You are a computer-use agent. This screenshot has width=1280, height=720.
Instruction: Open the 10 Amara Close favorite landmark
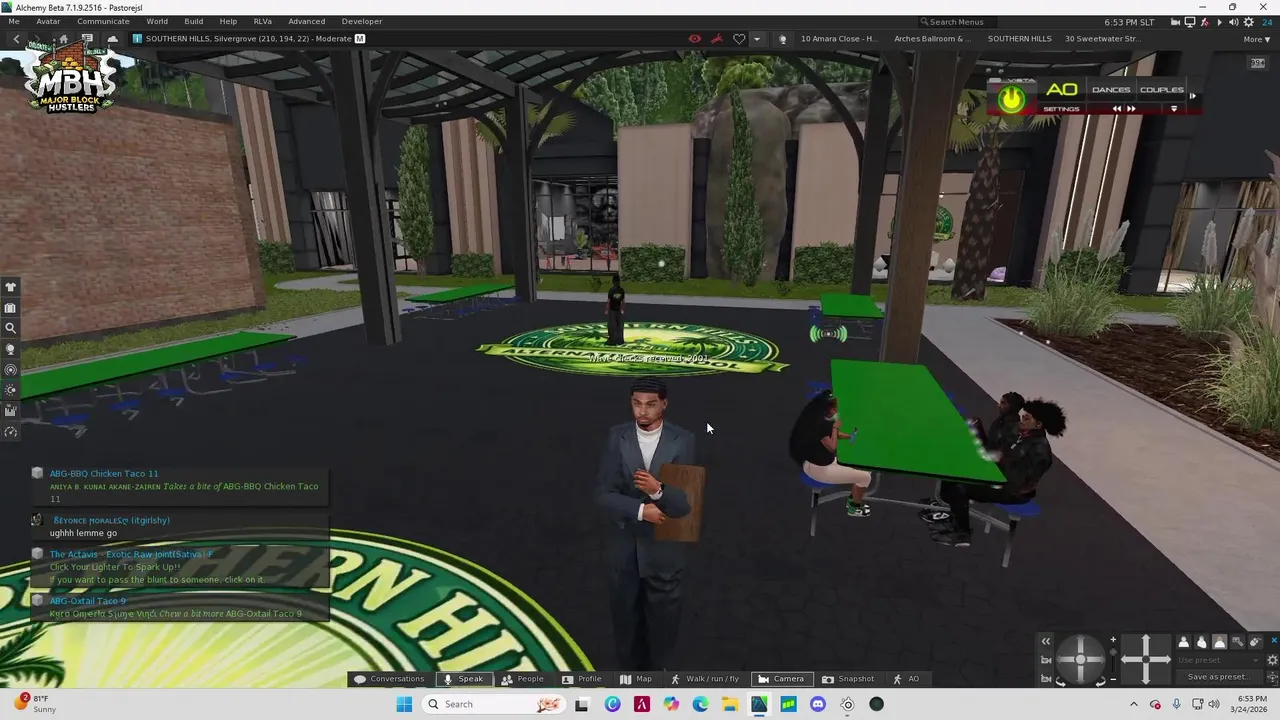pyautogui.click(x=838, y=39)
